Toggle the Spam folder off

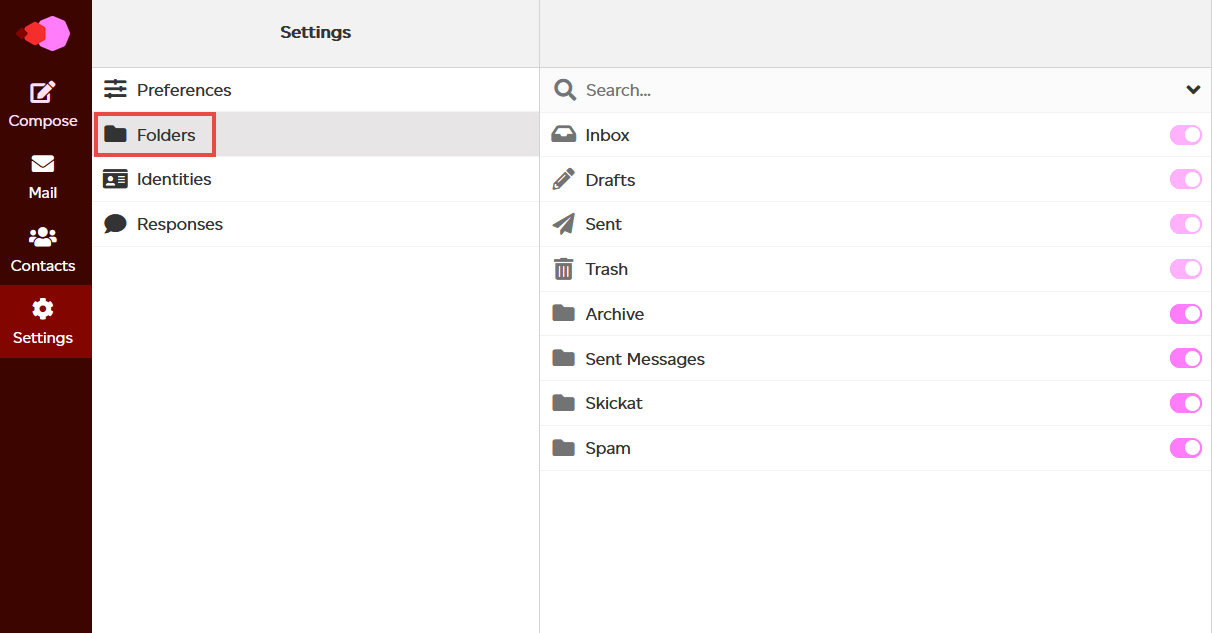(x=1185, y=447)
